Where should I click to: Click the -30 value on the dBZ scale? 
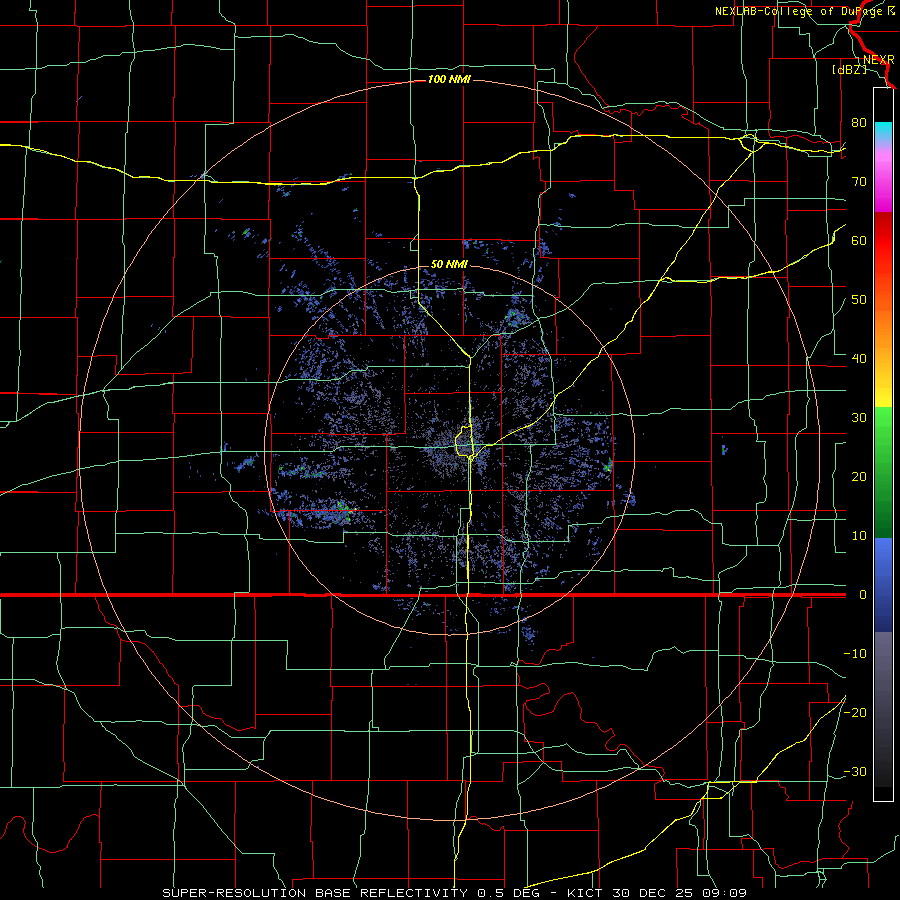855,771
